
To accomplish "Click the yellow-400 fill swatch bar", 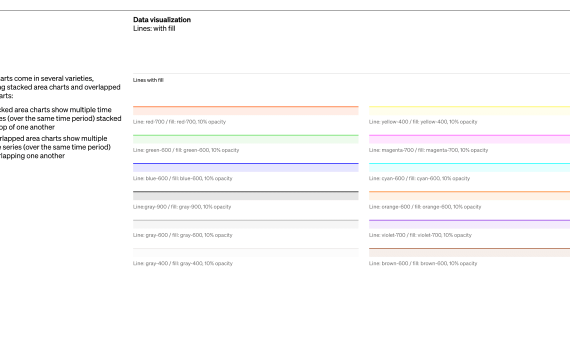I will point(469,111).
